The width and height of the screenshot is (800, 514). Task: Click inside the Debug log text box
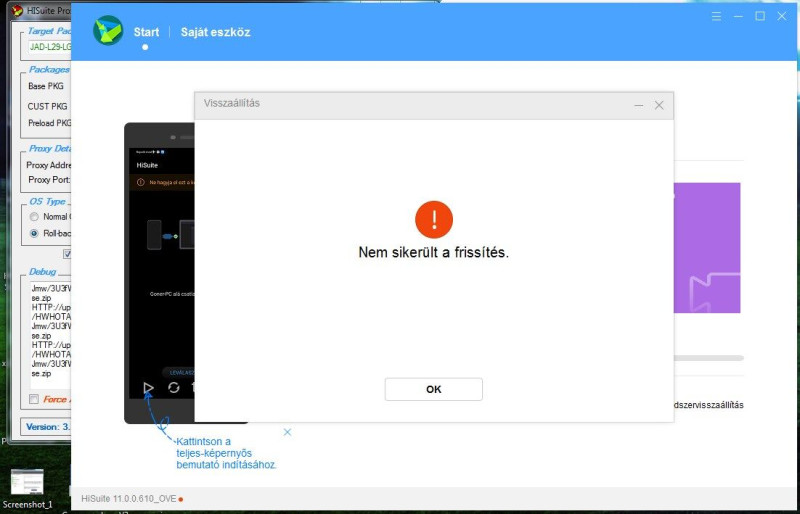[x=51, y=334]
